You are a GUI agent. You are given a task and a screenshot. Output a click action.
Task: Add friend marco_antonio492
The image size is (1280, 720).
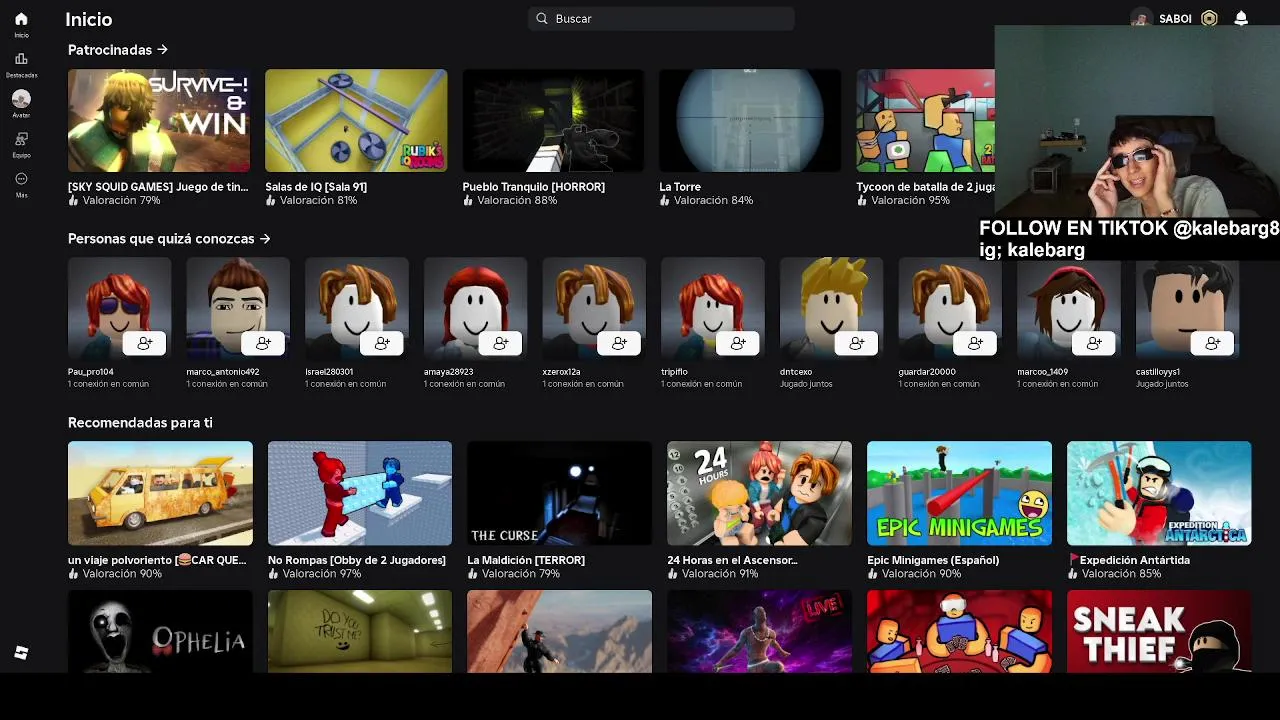point(263,343)
